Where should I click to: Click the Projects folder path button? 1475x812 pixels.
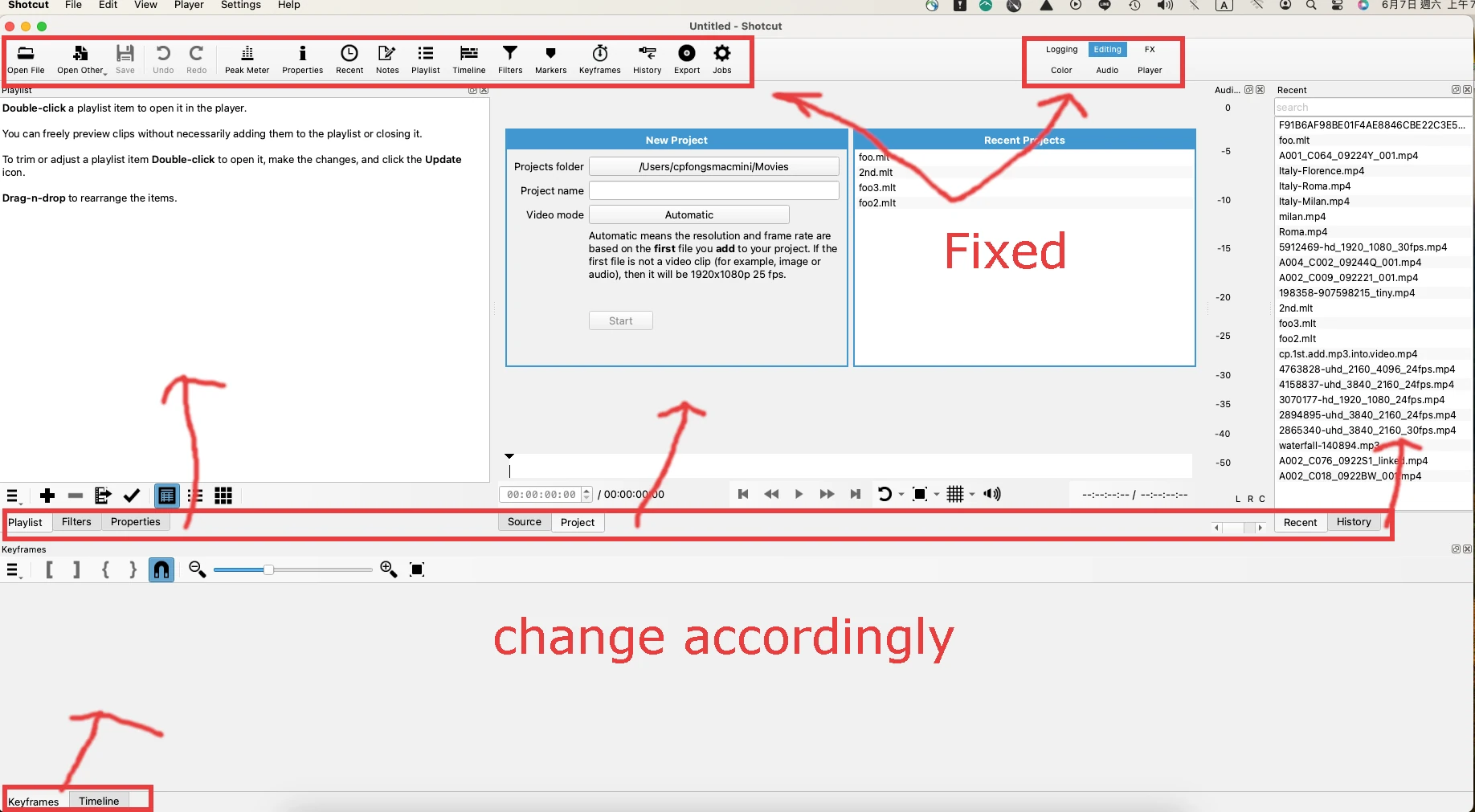click(x=713, y=166)
